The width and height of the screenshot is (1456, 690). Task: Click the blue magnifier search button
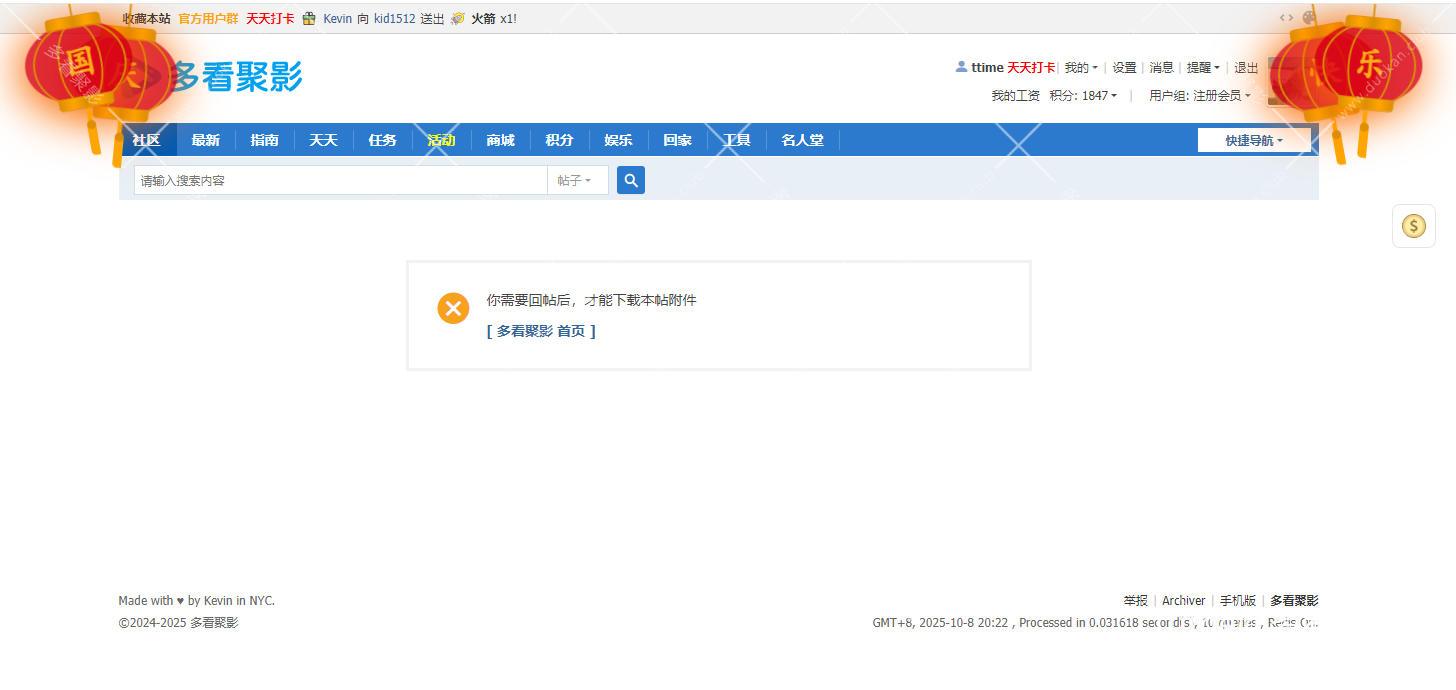[630, 180]
